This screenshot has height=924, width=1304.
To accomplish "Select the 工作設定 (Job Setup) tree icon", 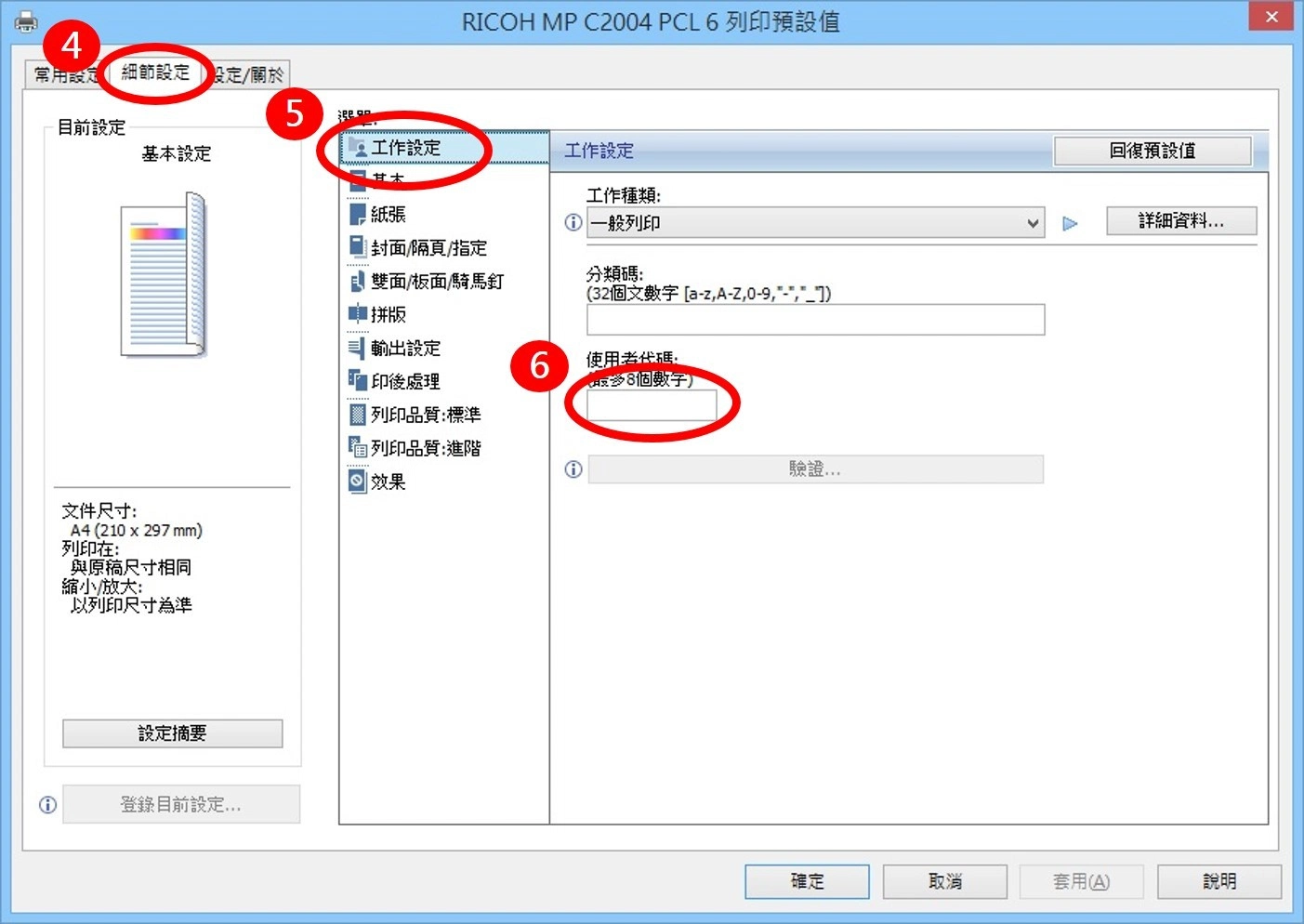I will point(359,147).
